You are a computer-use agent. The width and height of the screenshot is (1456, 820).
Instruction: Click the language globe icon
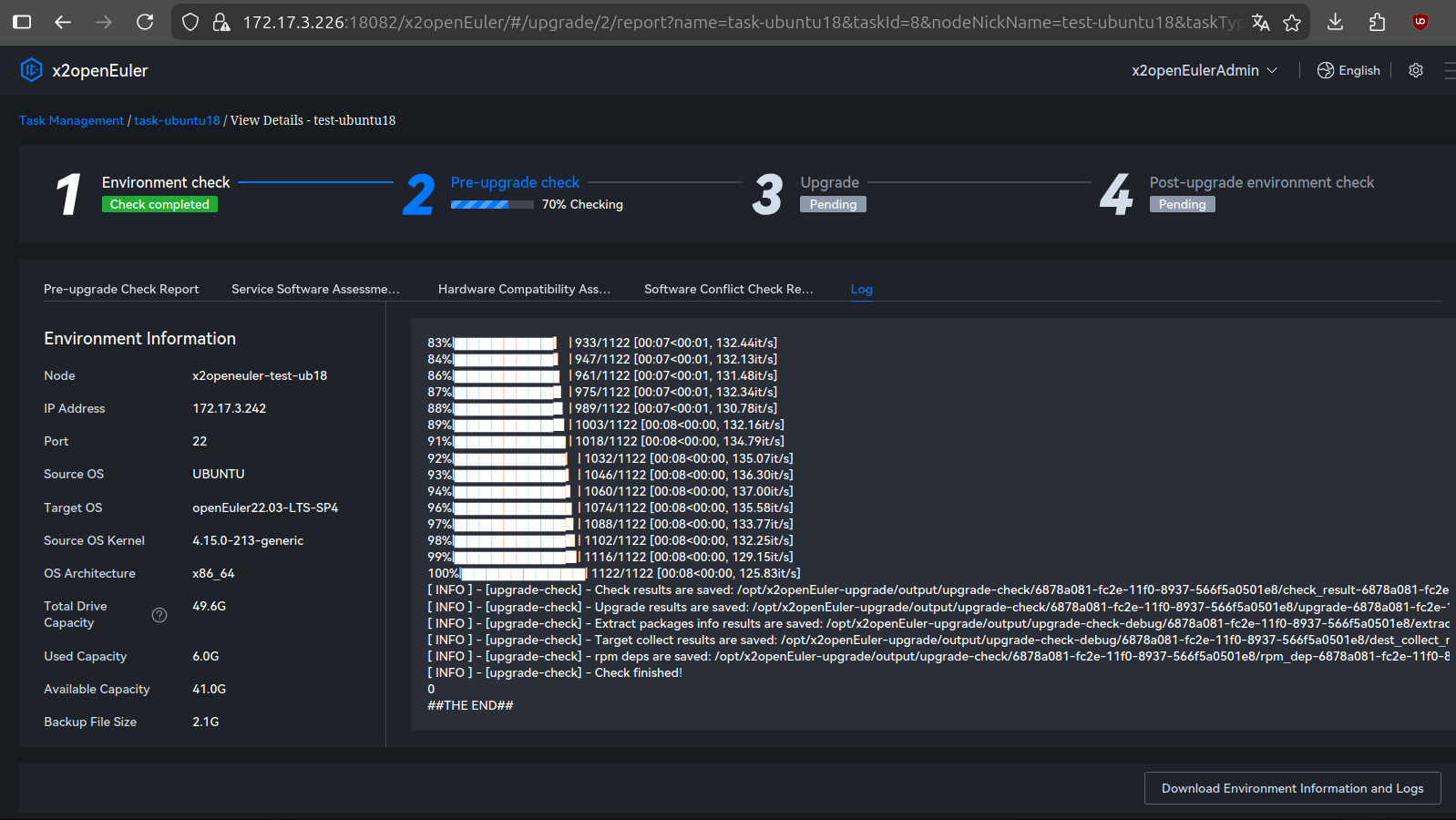coord(1325,70)
